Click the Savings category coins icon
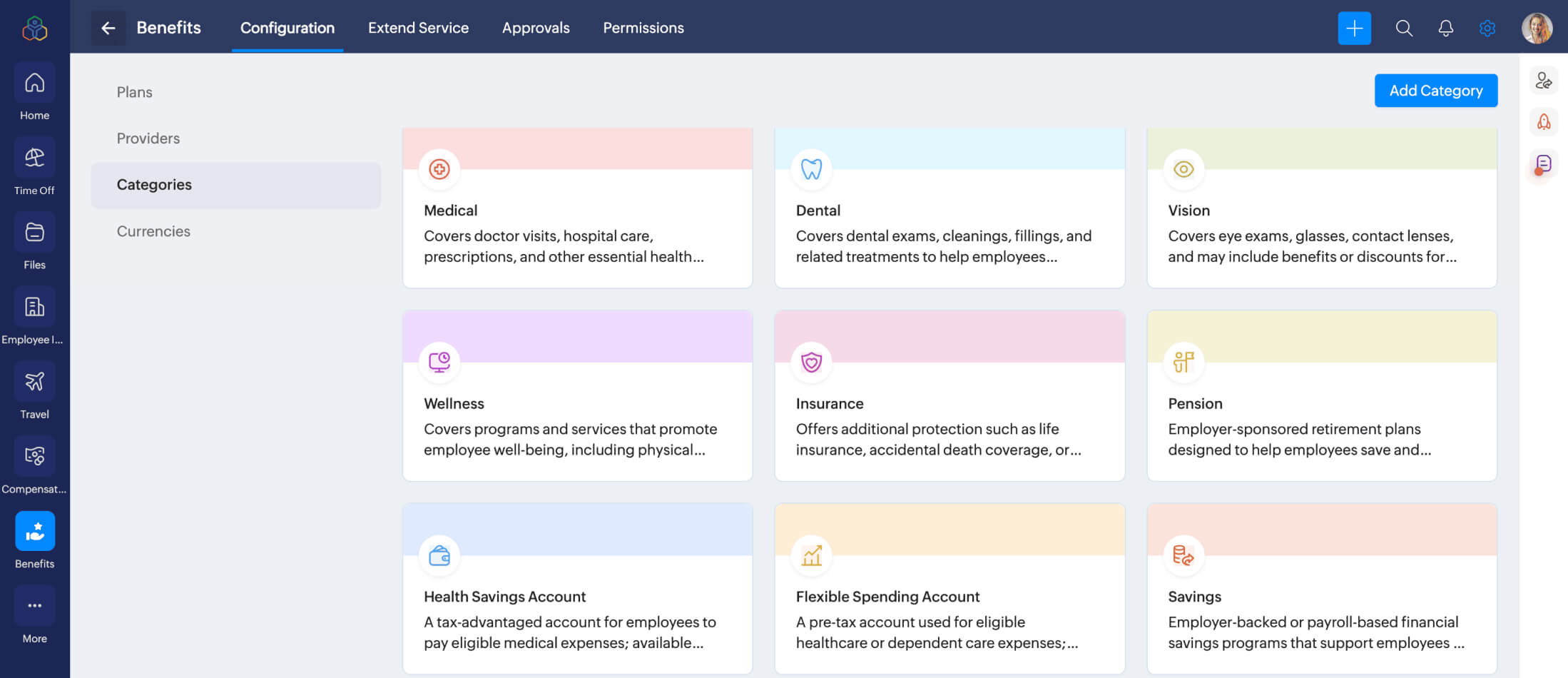The width and height of the screenshot is (1568, 678). (x=1183, y=555)
